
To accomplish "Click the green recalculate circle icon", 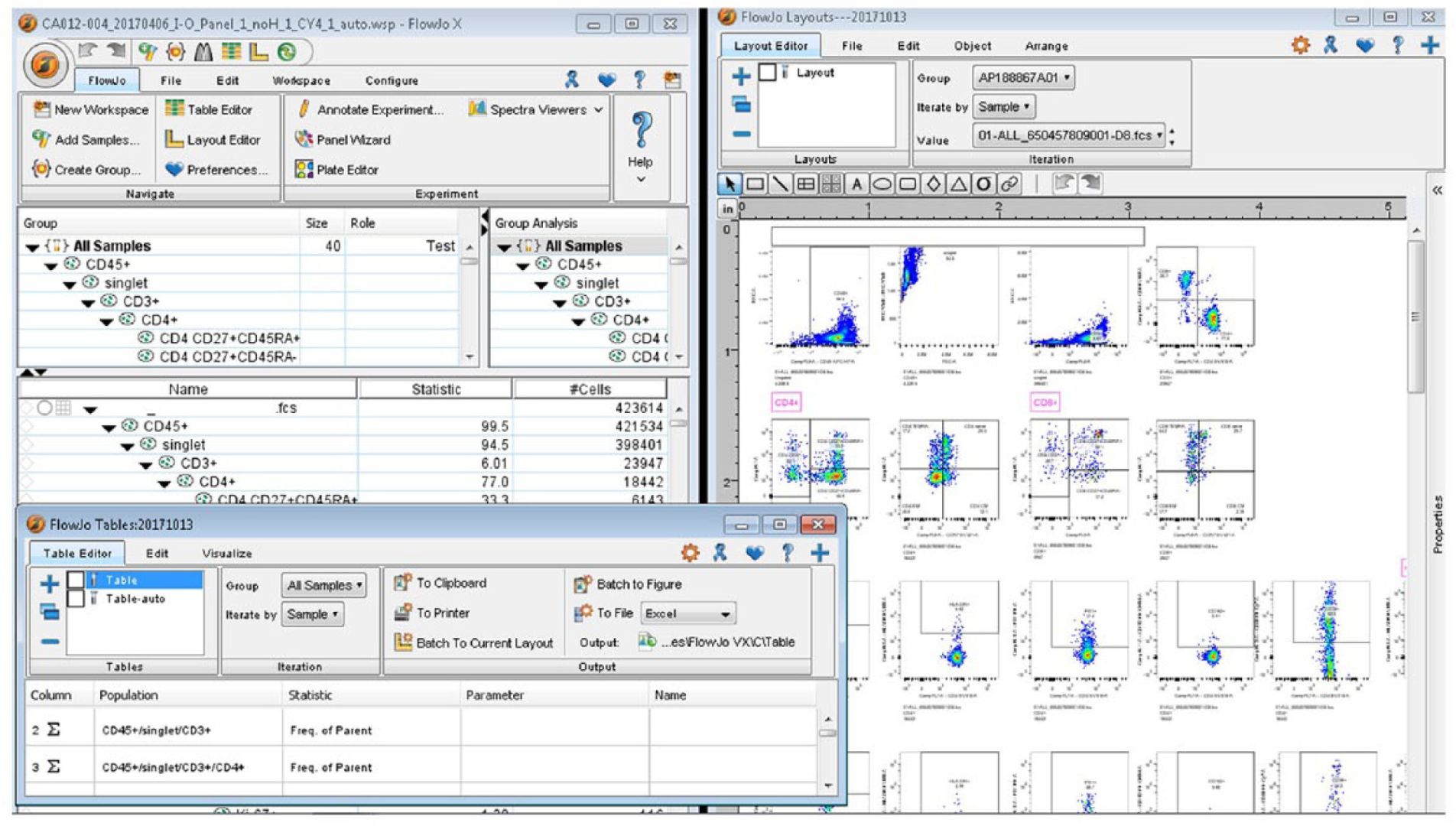I will [287, 52].
